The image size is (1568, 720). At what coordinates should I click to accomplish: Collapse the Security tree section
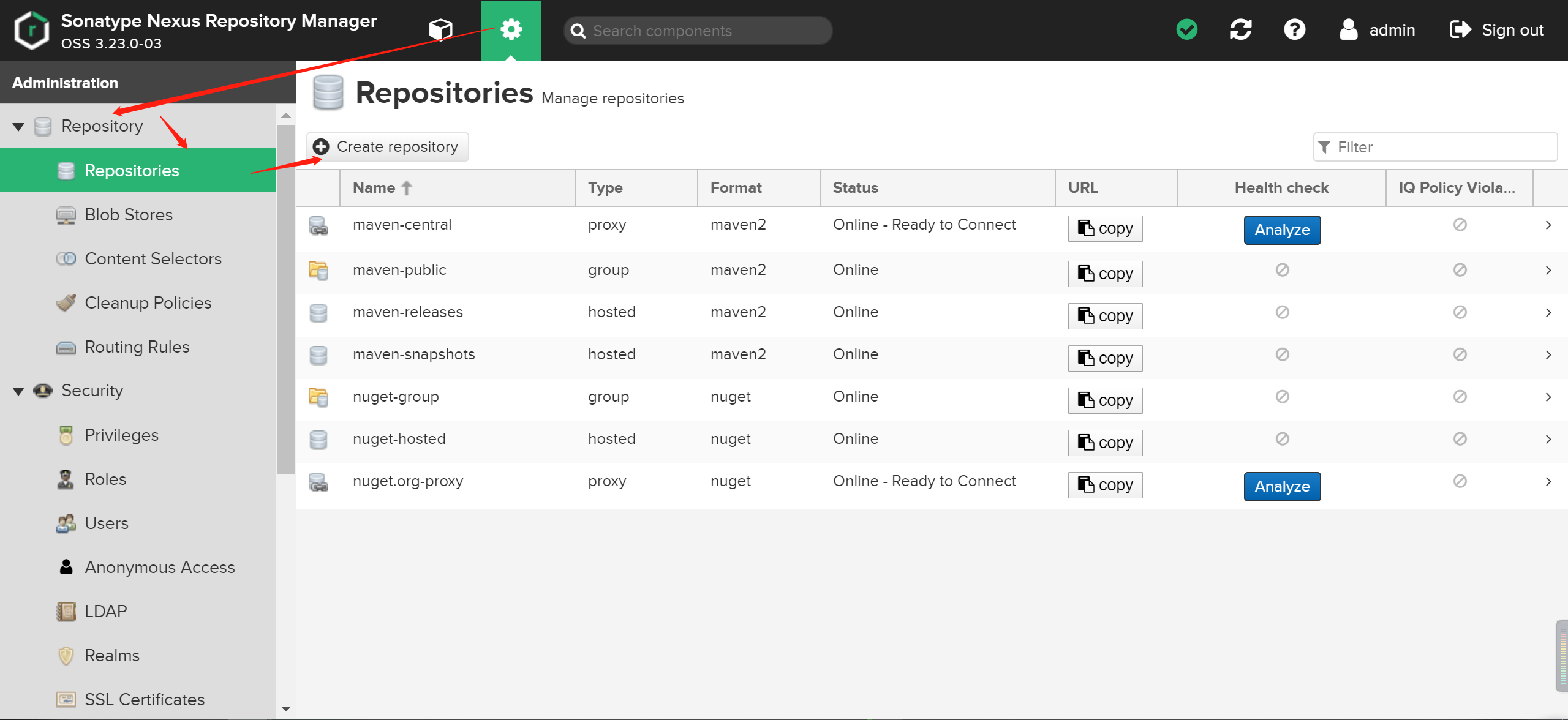[18, 391]
